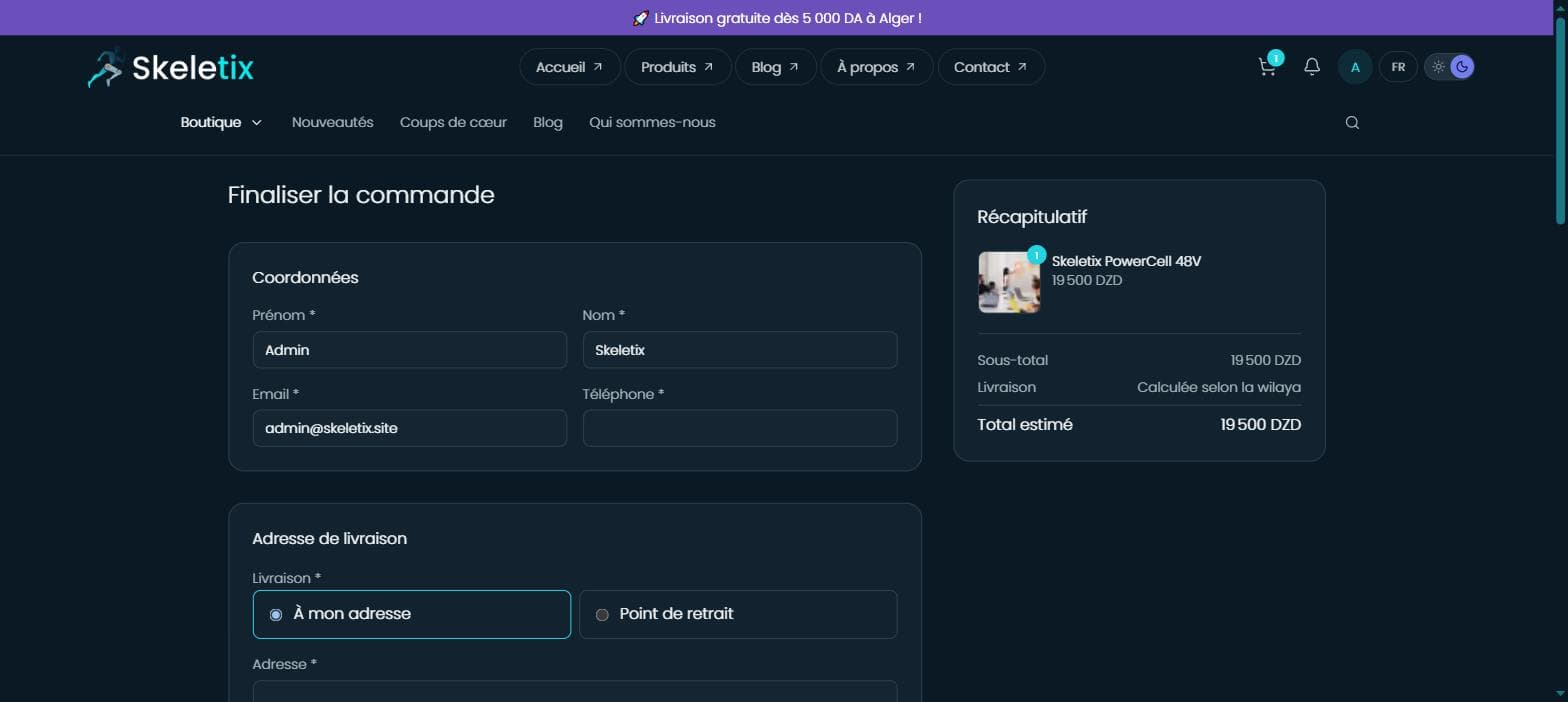Focus the empty Téléphone field

[x=739, y=428]
